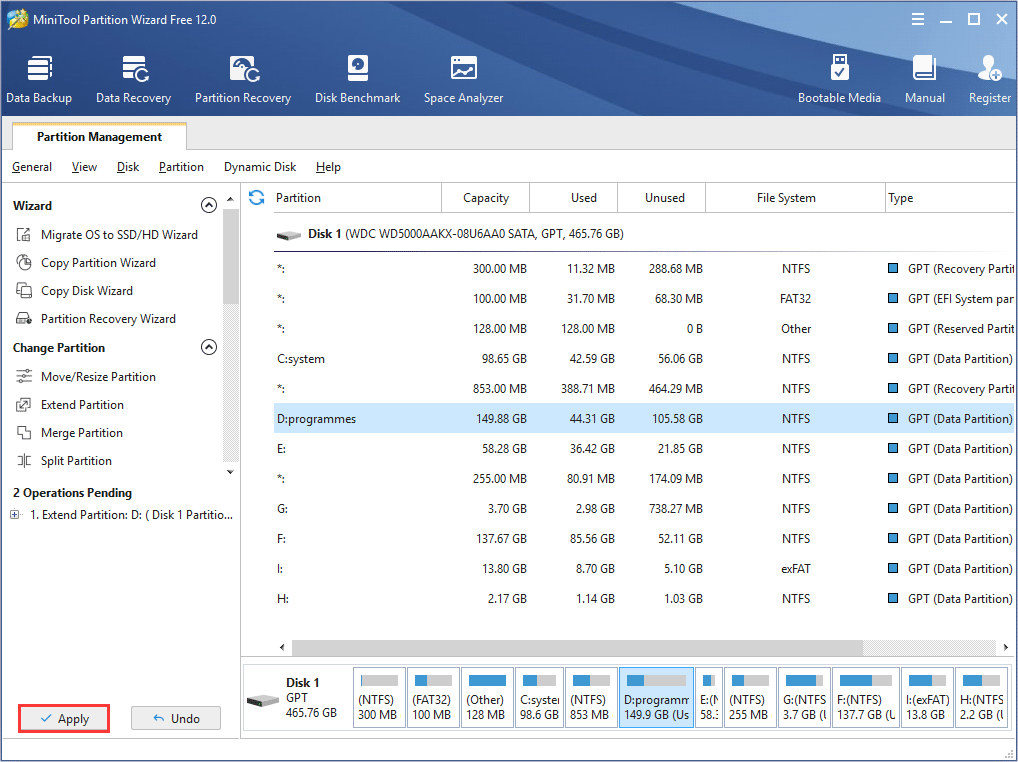
Task: Select the 100.00 MB FAT32 partition row
Action: pyautogui.click(x=643, y=299)
